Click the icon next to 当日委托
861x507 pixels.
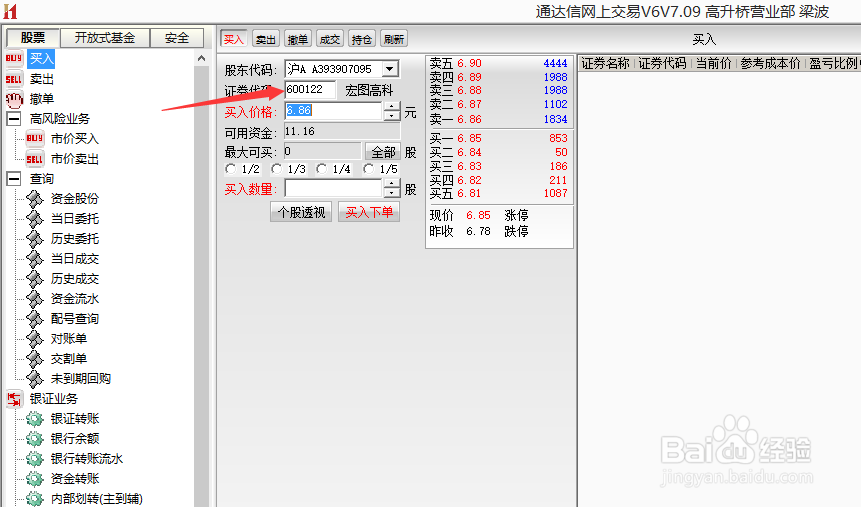tap(35, 219)
